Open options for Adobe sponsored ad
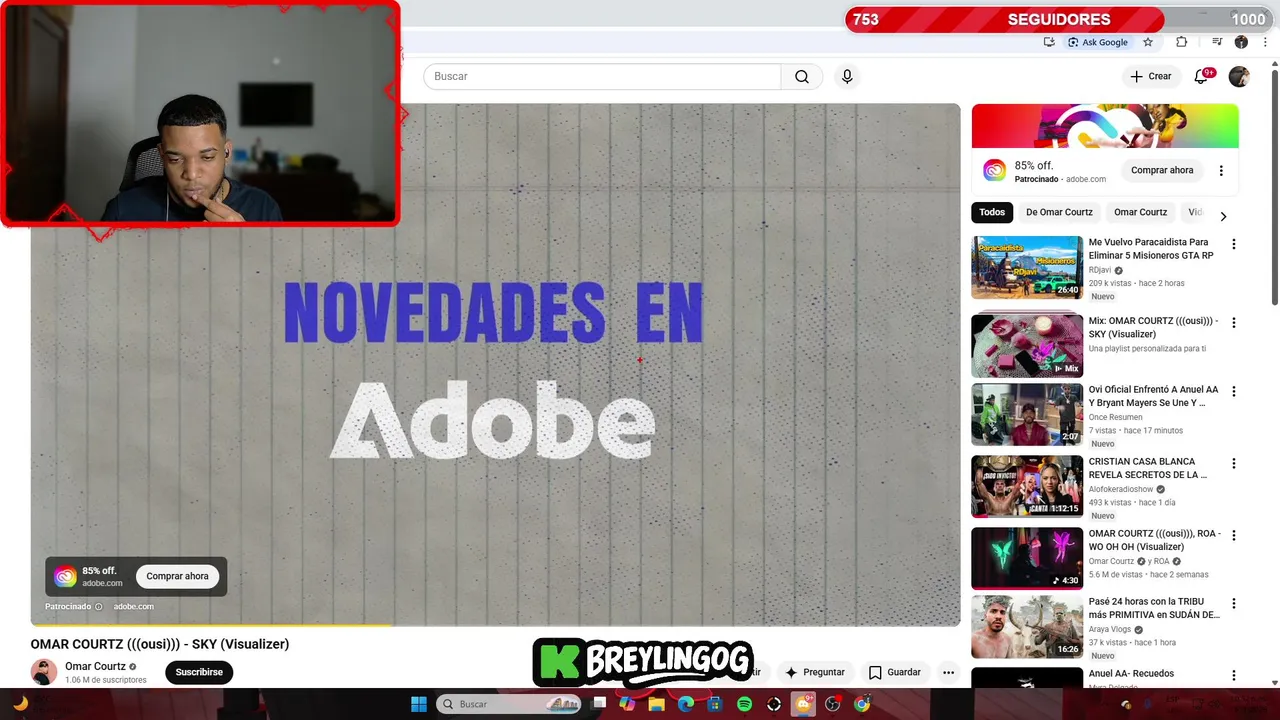The image size is (1280, 720). pyautogui.click(x=1221, y=171)
